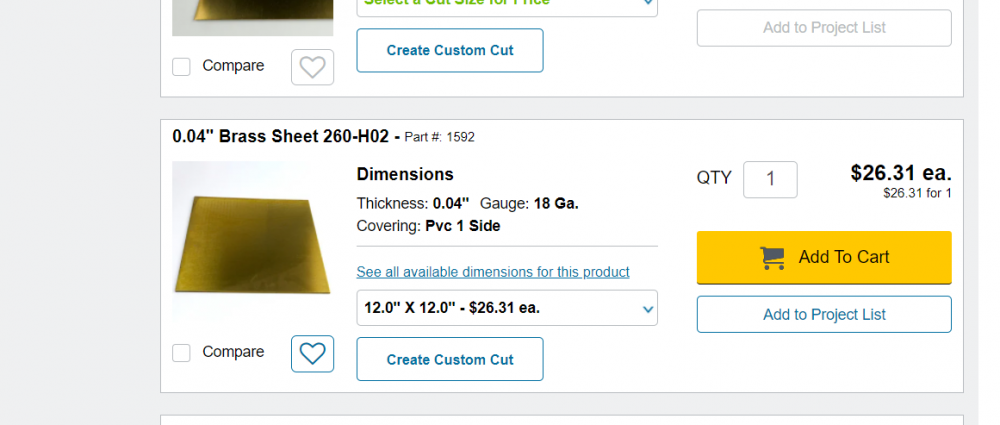The width and height of the screenshot is (1000, 425).
Task: Click the 0.04" Brass Sheet 260-H02 title
Action: pos(286,137)
